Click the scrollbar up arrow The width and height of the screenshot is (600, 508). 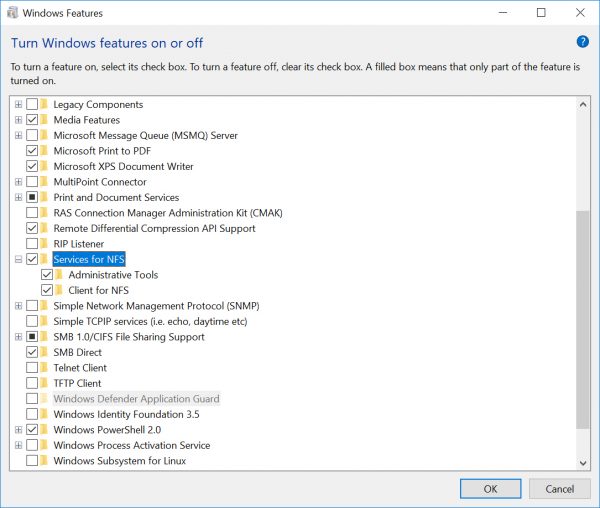pyautogui.click(x=583, y=104)
